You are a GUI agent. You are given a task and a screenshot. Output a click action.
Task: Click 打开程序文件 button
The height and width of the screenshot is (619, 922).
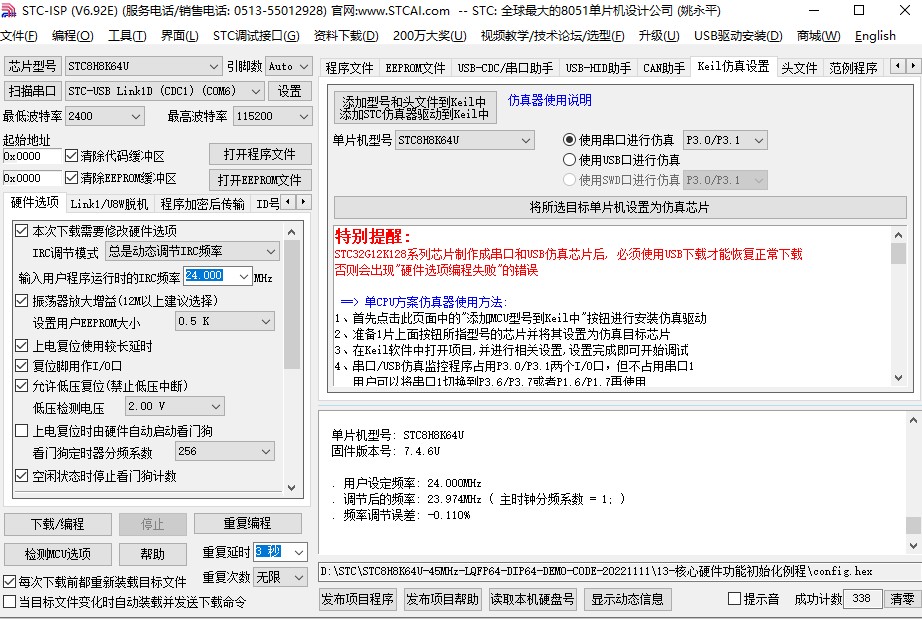click(x=260, y=154)
